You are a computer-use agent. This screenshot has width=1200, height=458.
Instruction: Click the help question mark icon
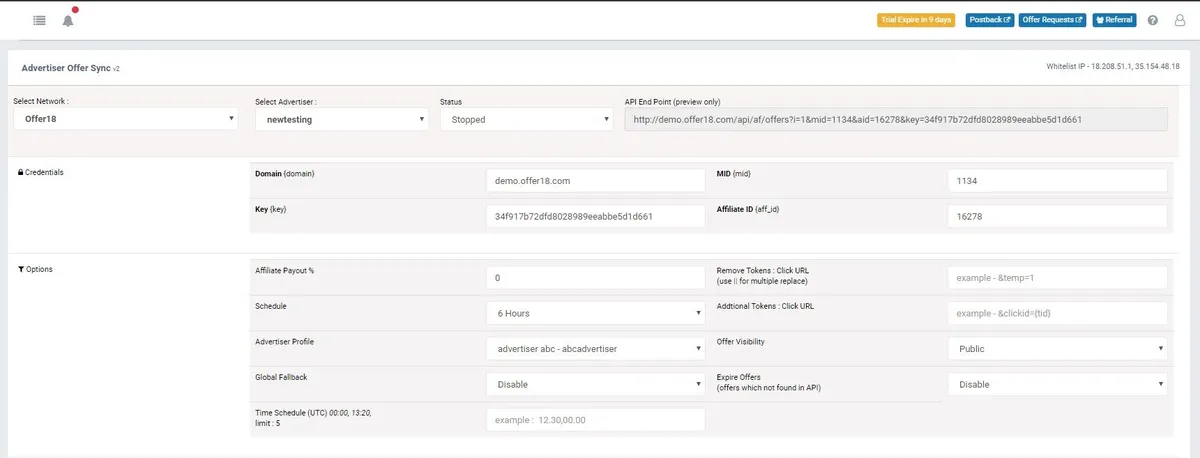(1153, 20)
